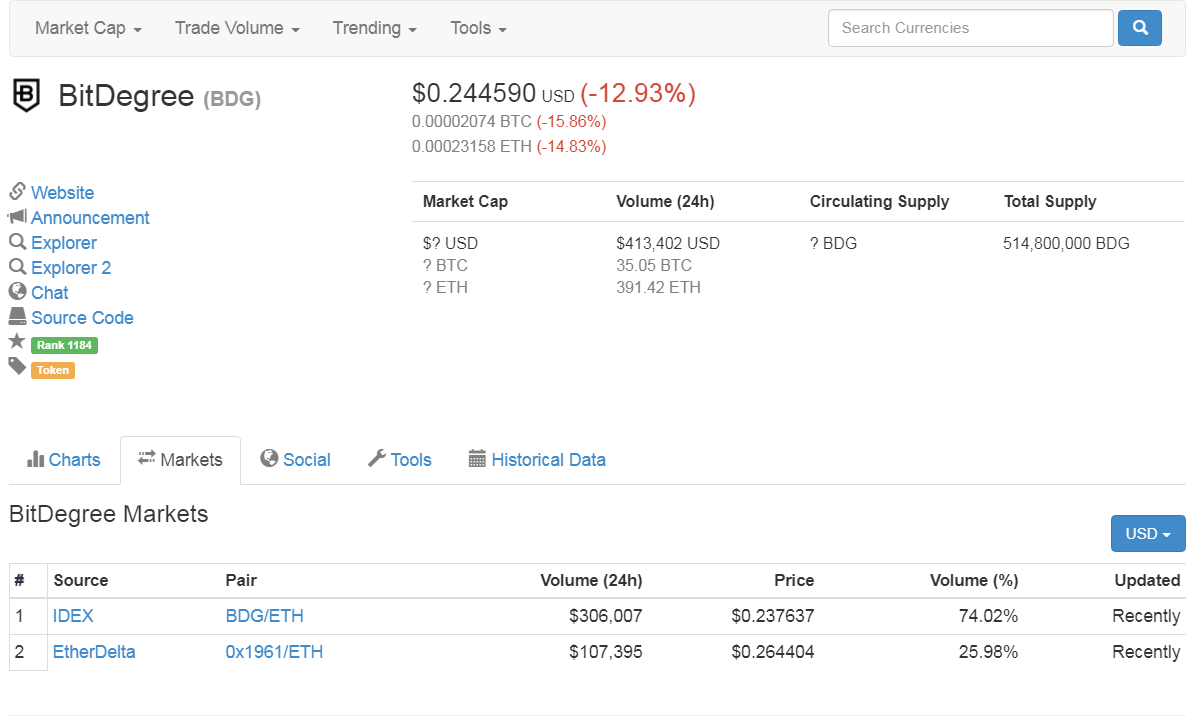Image resolution: width=1199 pixels, height=725 pixels.
Task: Click the 514,800,000 BDG total supply value
Action: pyautogui.click(x=1066, y=243)
